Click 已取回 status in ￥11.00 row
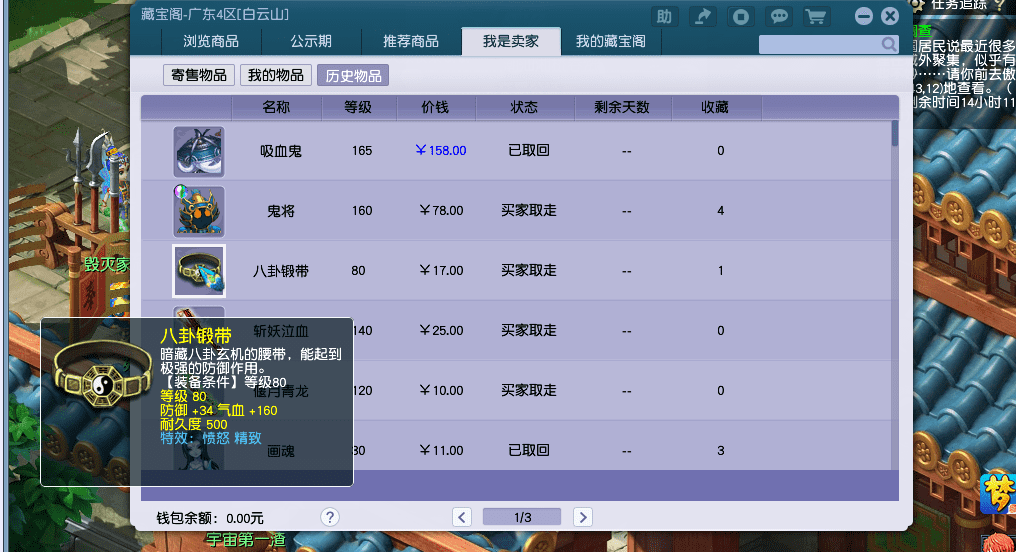The width and height of the screenshot is (1016, 552). [x=529, y=450]
